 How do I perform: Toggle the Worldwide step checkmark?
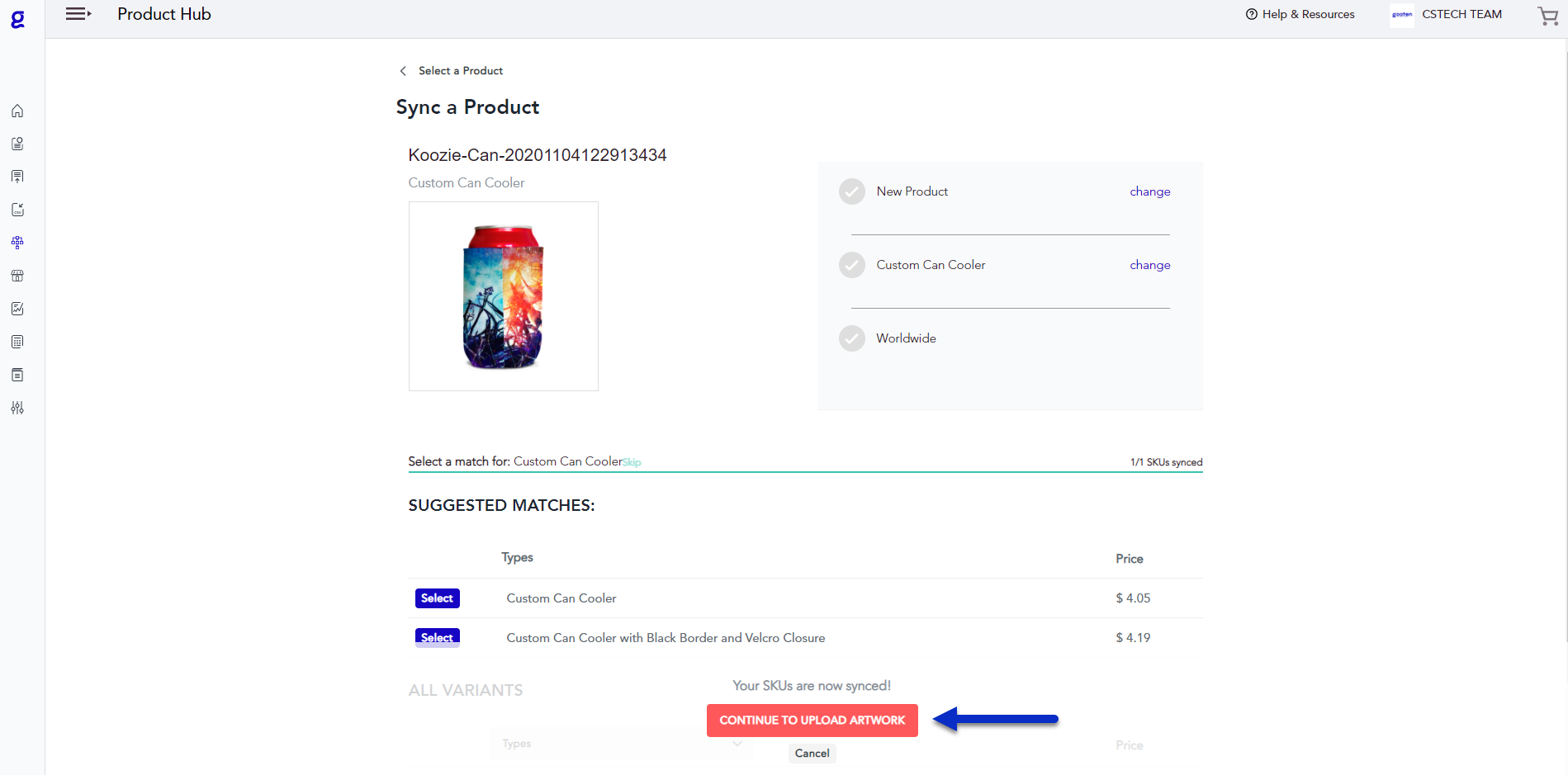(852, 338)
